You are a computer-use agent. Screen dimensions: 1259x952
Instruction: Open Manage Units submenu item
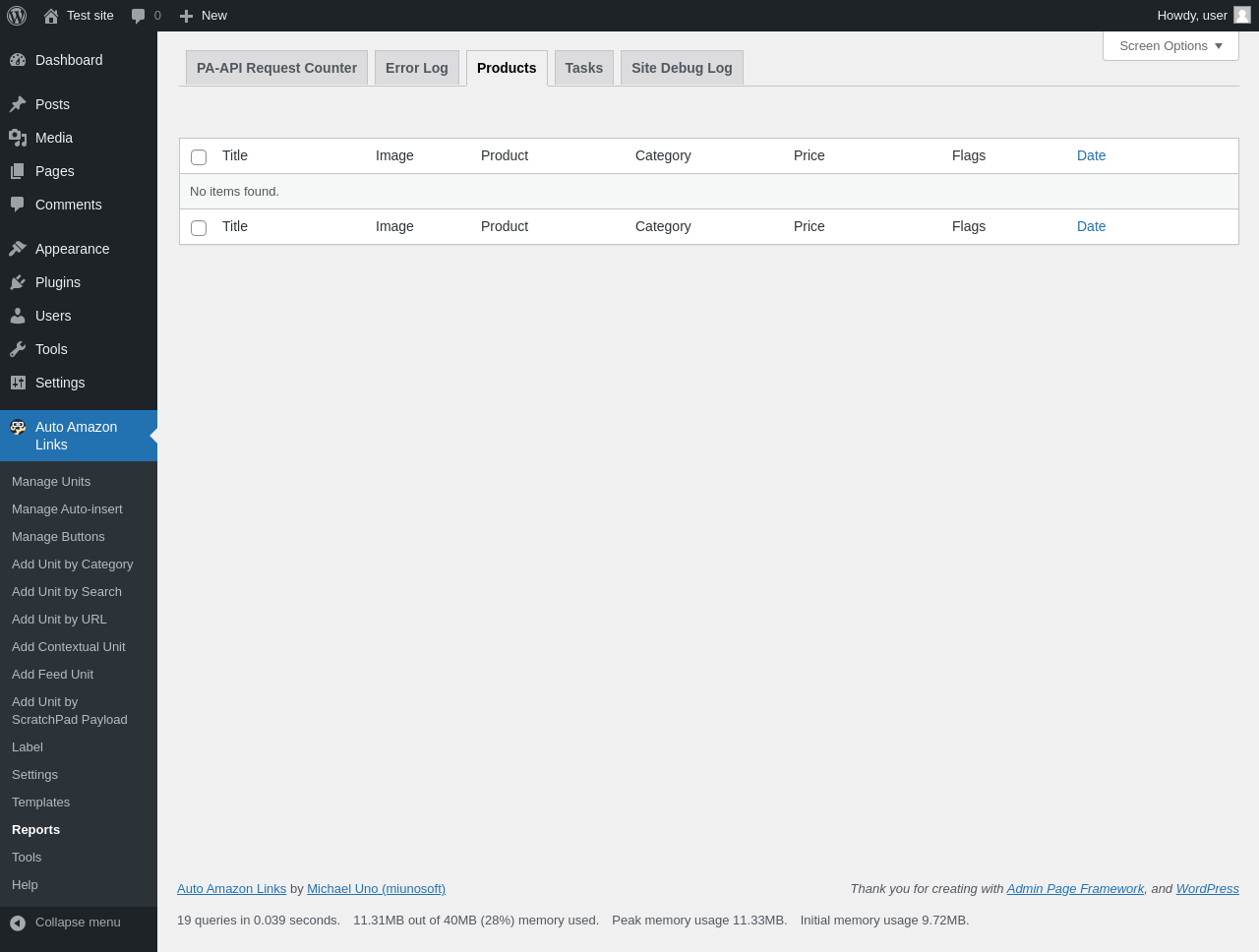click(79, 482)
